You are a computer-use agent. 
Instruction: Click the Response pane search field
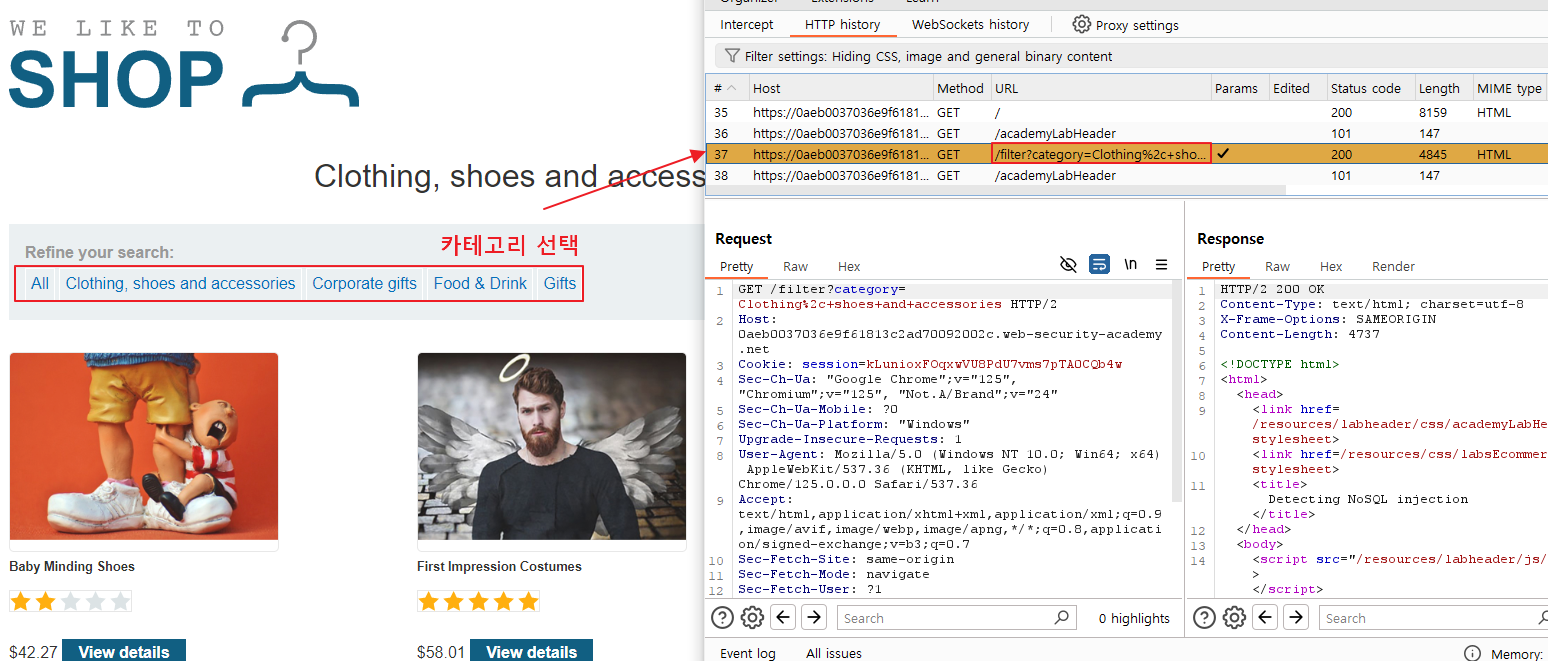1434,618
